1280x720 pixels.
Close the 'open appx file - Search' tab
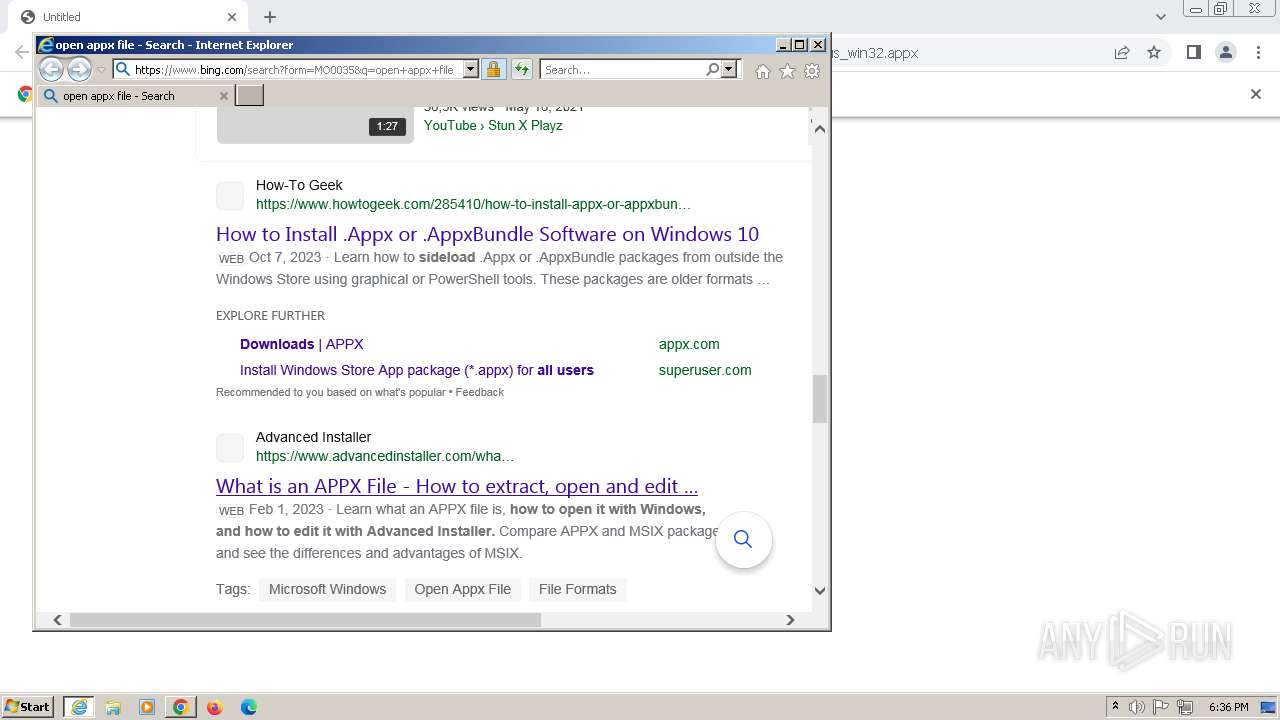click(224, 96)
